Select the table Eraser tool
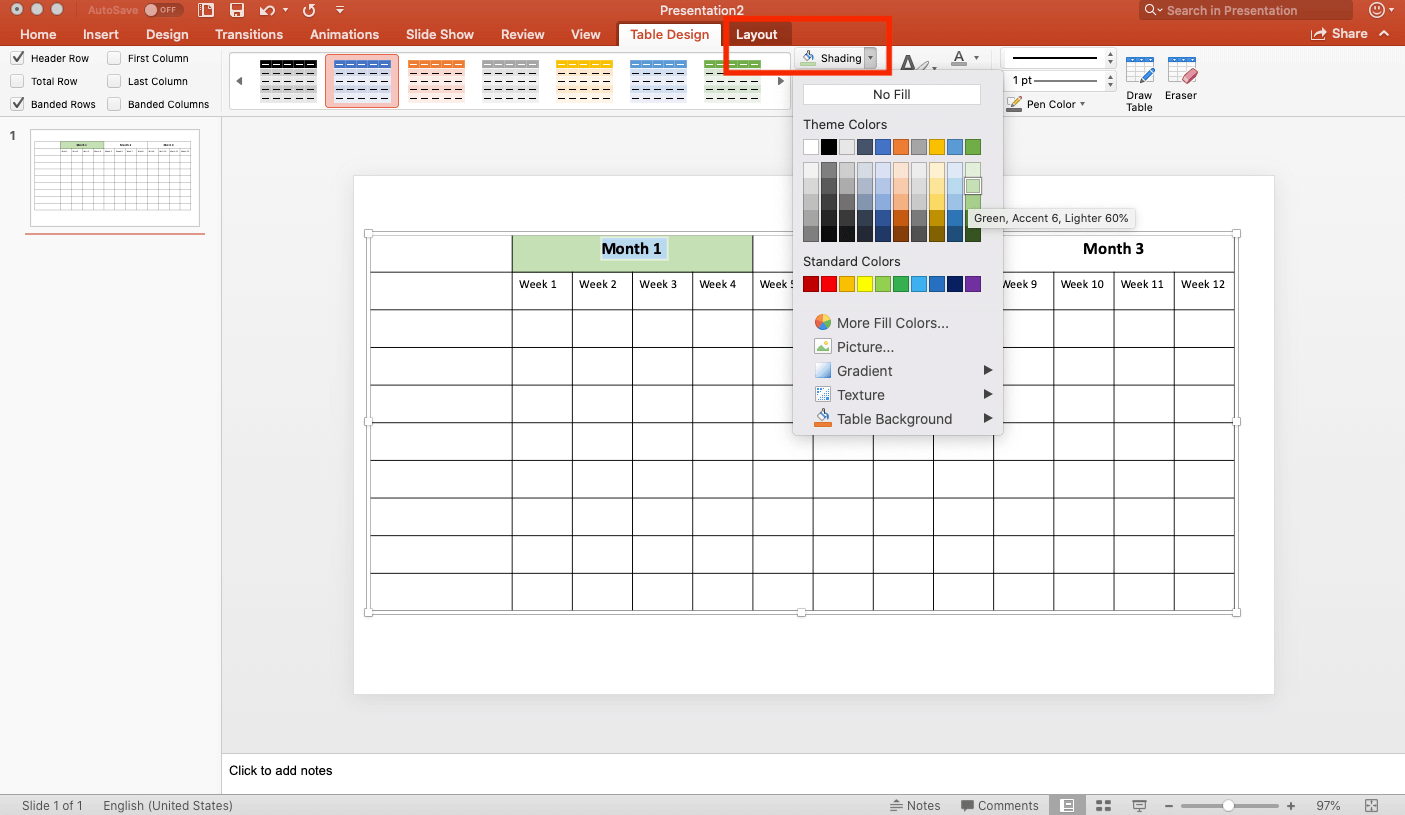The image size is (1405, 815). 1181,78
